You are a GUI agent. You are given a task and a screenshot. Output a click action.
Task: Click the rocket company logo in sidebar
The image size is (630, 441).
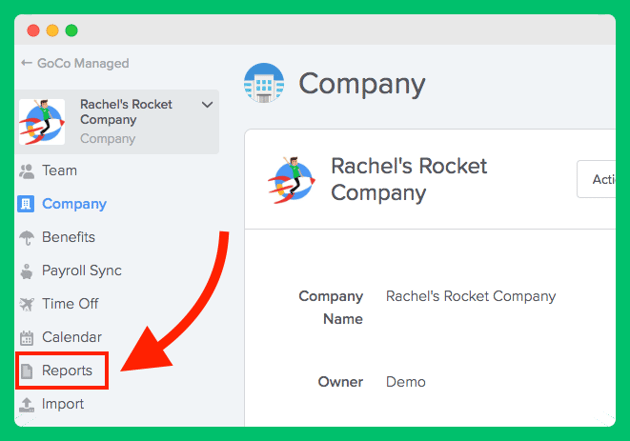pyautogui.click(x=42, y=122)
